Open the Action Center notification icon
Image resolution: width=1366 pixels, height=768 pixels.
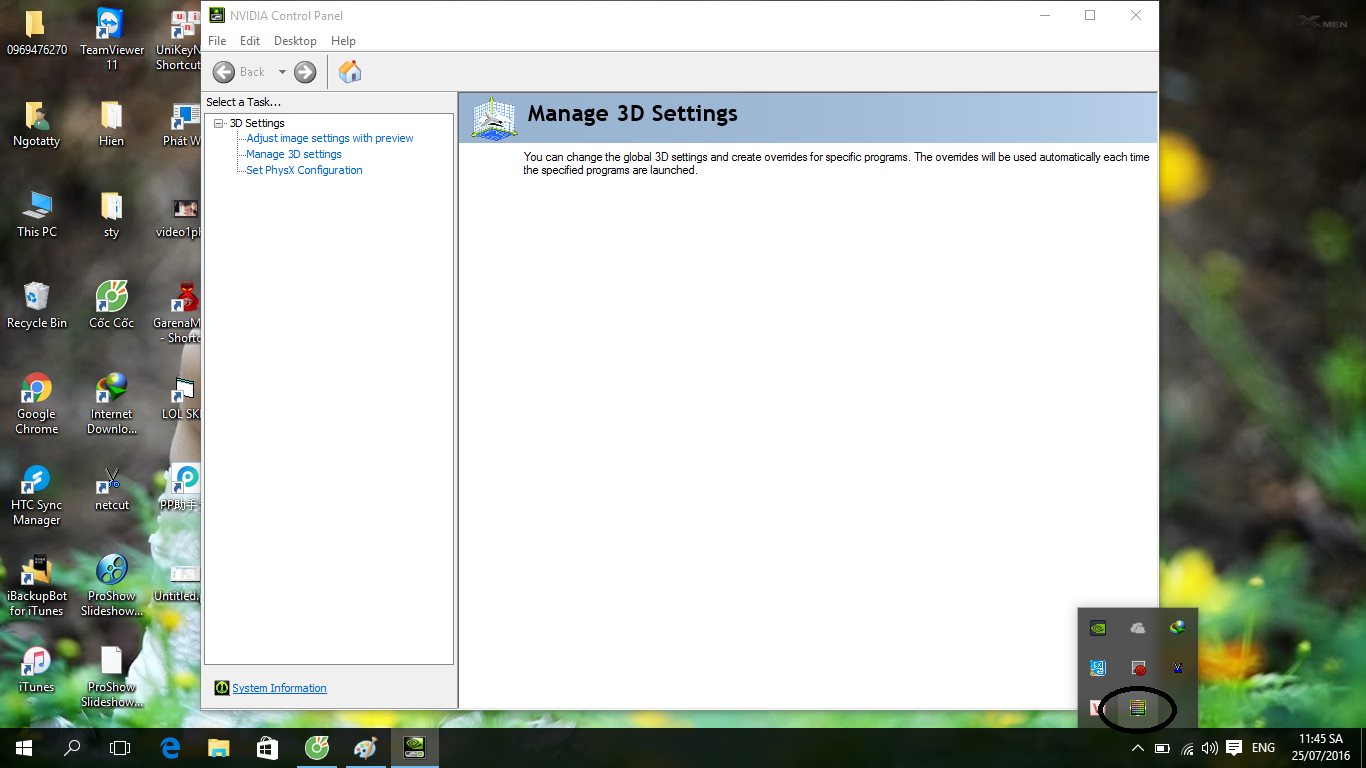click(x=1234, y=748)
